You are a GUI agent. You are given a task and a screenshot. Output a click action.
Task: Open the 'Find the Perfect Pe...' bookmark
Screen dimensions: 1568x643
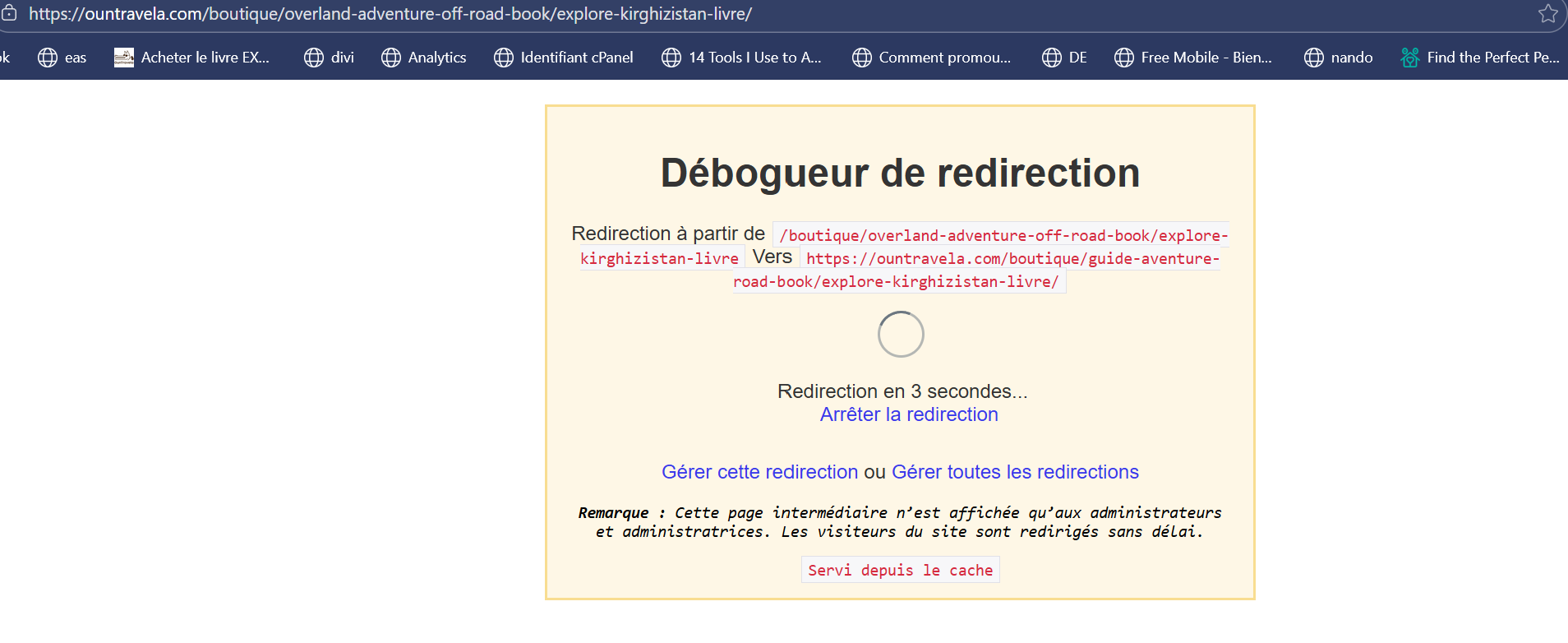(x=1480, y=58)
